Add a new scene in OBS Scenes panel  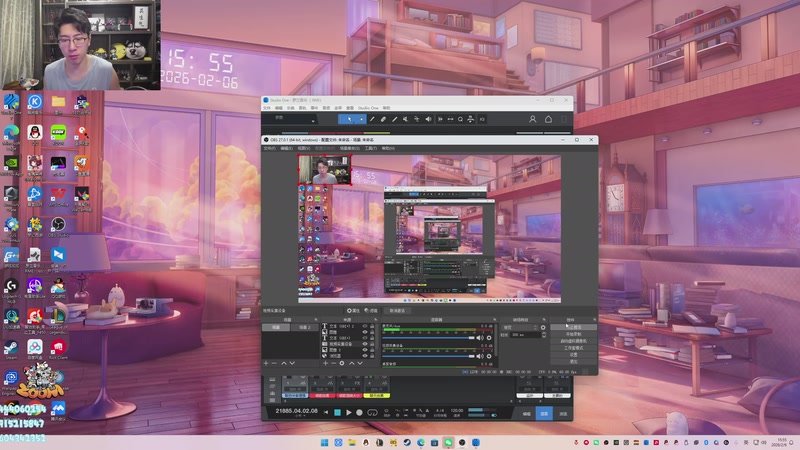click(266, 363)
